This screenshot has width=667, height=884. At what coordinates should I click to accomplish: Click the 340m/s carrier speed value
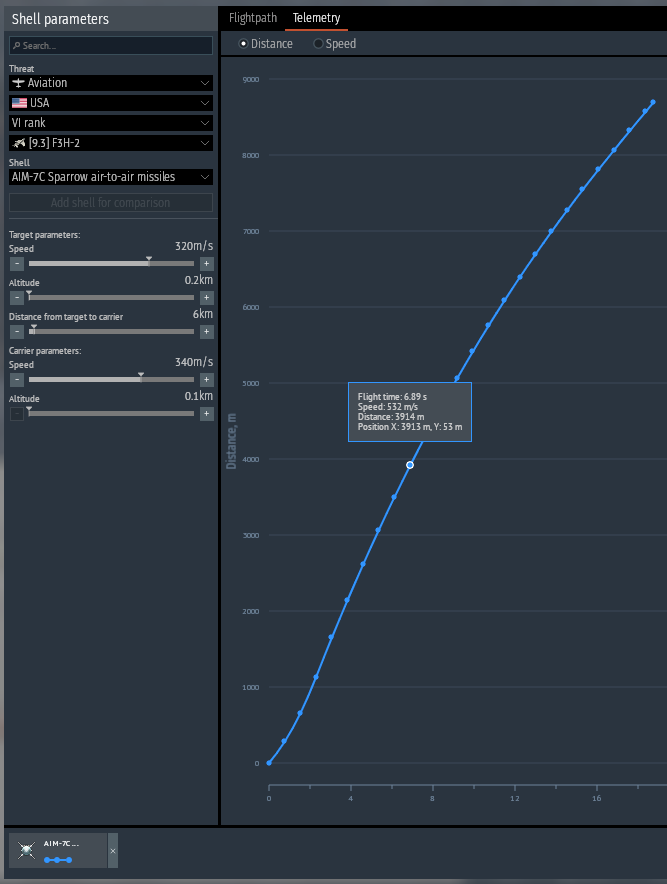(194, 362)
